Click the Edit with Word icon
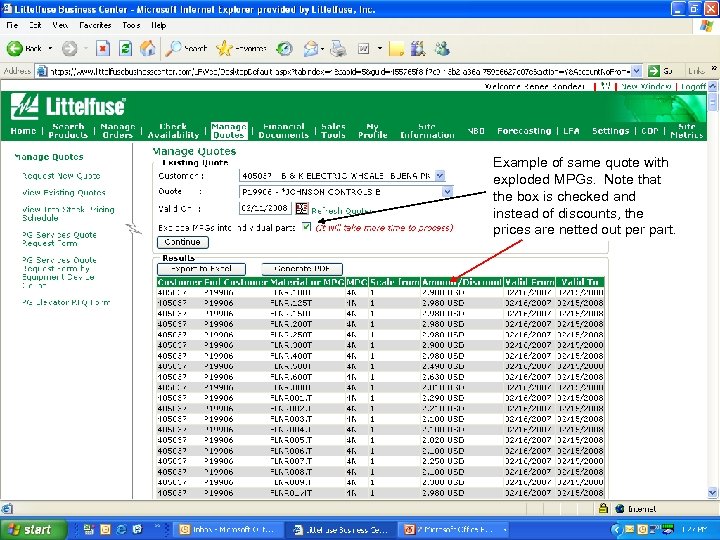720x540 pixels. [x=364, y=48]
